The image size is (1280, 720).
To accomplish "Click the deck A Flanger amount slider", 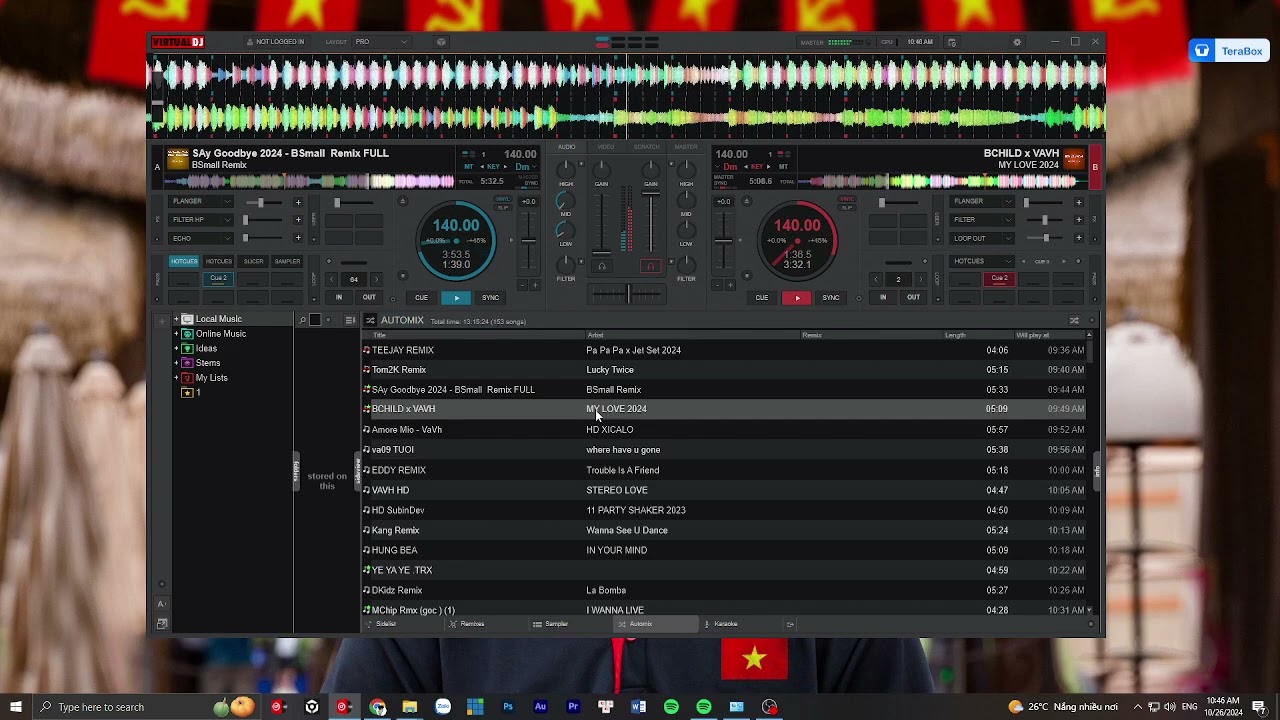I will (262, 202).
